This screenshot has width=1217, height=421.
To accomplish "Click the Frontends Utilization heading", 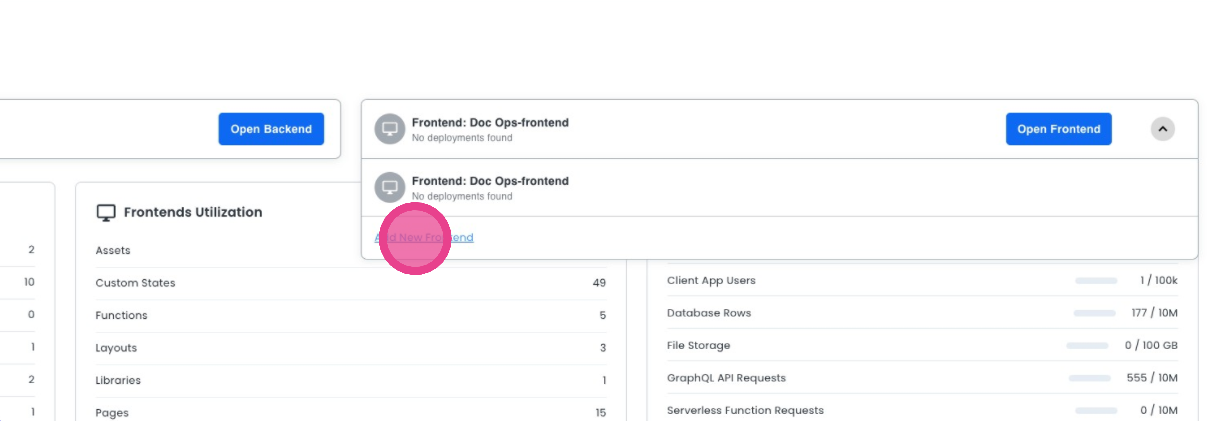I will [193, 212].
